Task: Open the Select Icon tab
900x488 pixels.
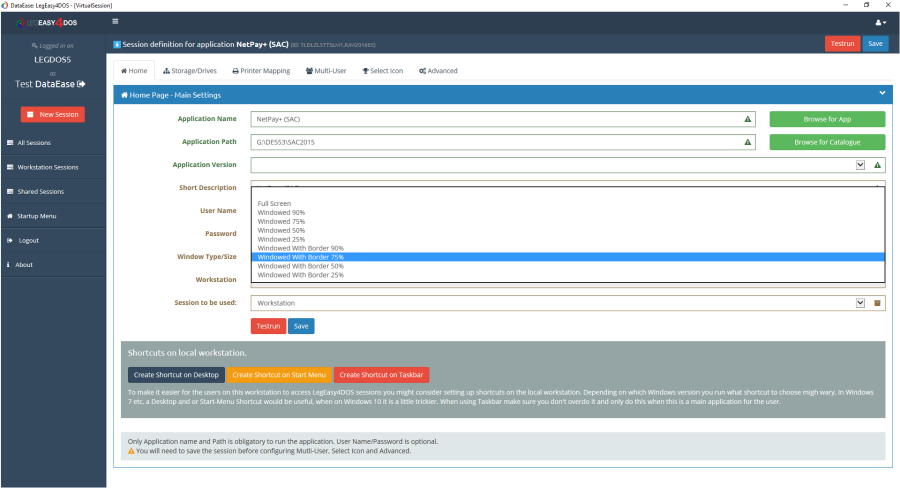Action: pos(383,71)
